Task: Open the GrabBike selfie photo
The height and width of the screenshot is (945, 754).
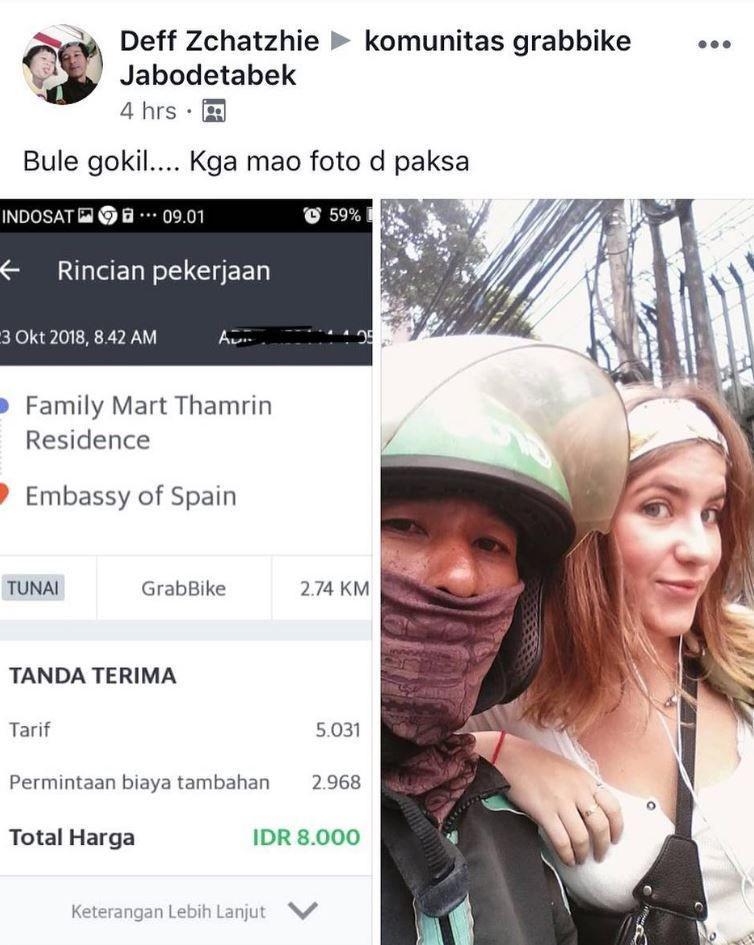Action: tap(567, 572)
